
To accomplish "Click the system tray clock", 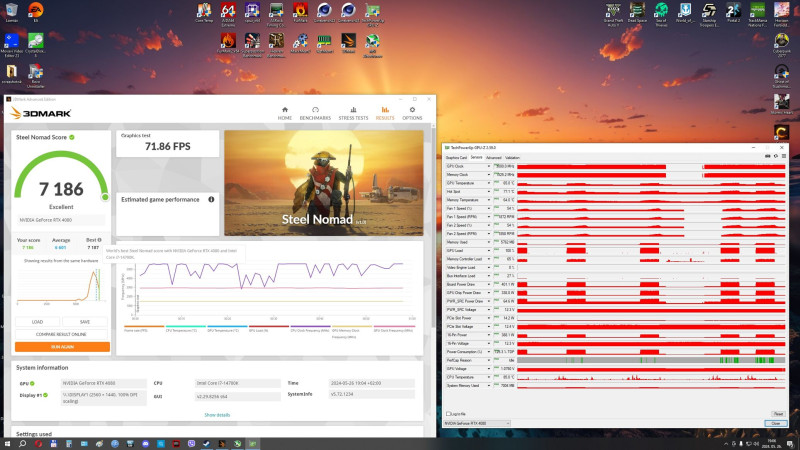I will click(771, 444).
